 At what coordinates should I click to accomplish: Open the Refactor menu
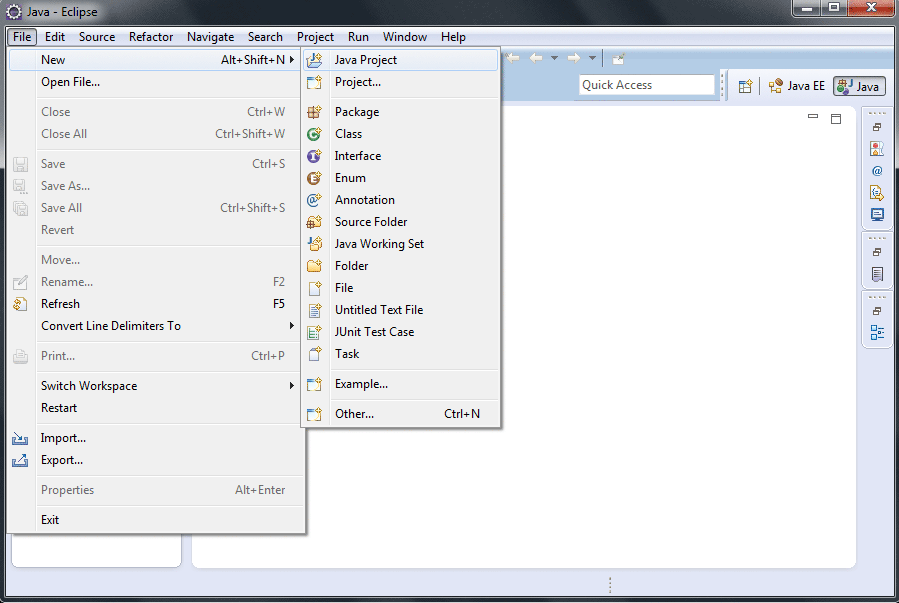pos(150,36)
